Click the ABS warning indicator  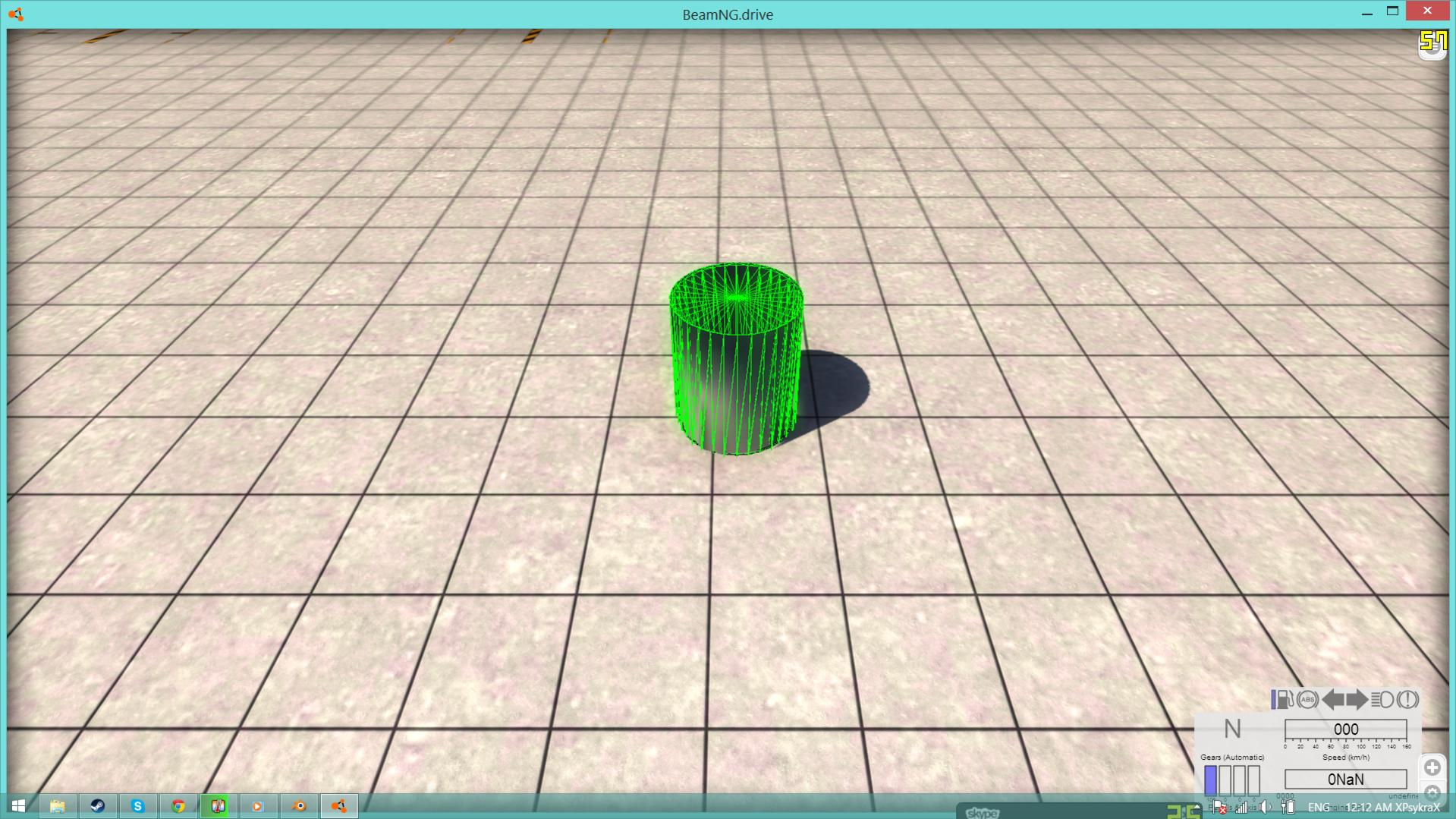1307,699
